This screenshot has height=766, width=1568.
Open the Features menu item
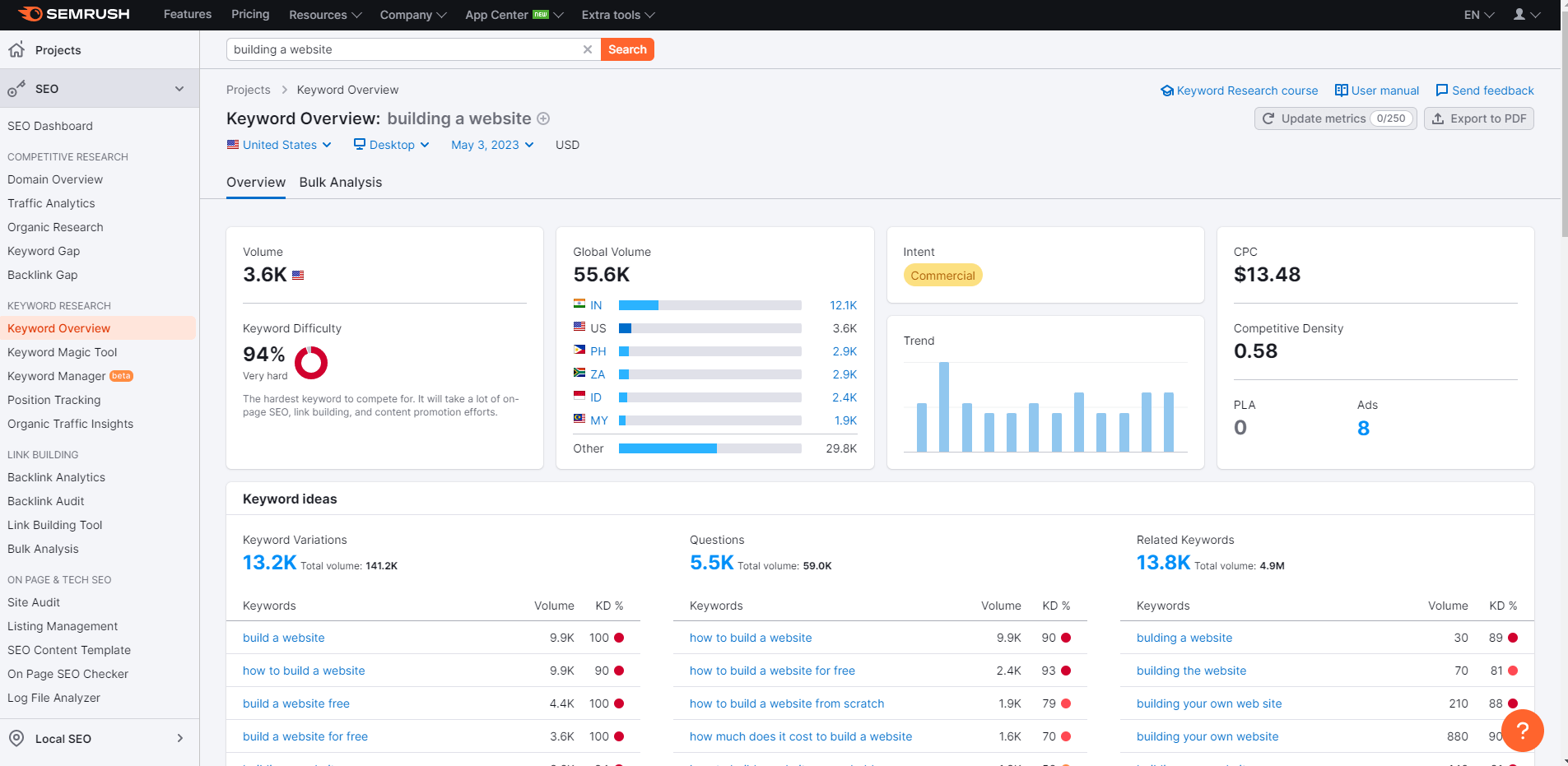(x=188, y=14)
